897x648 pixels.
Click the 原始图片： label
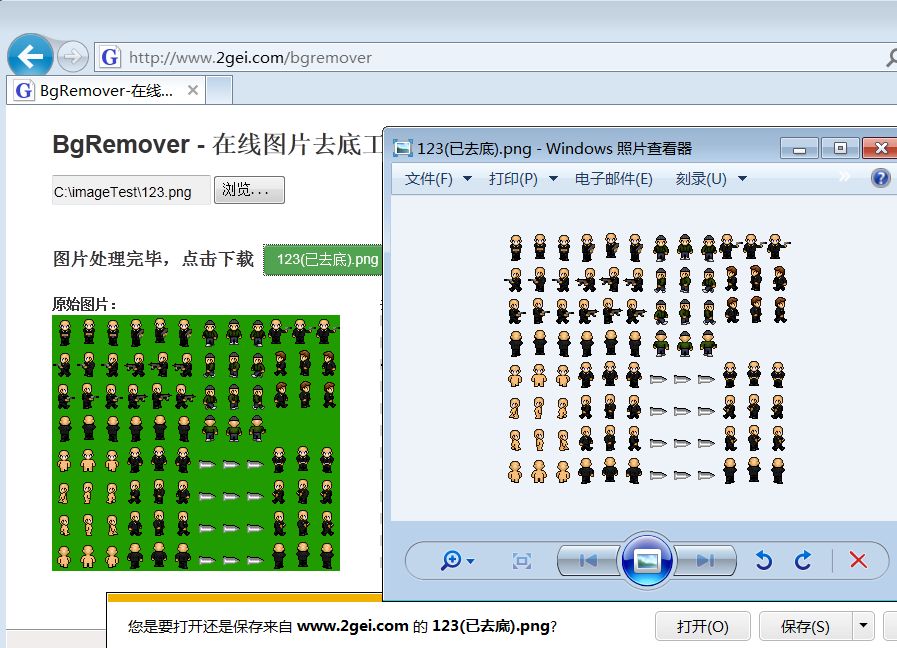click(85, 304)
